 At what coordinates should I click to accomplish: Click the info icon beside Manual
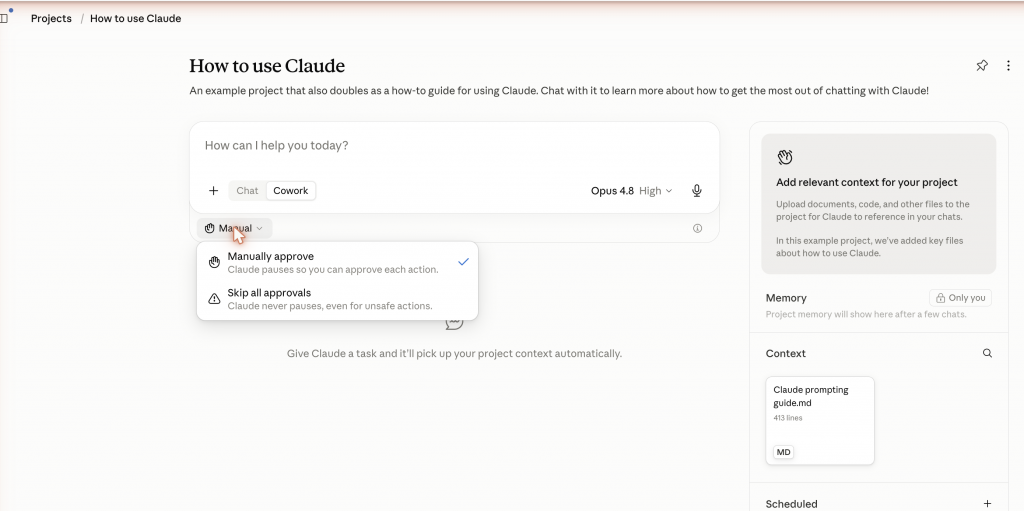(x=697, y=228)
